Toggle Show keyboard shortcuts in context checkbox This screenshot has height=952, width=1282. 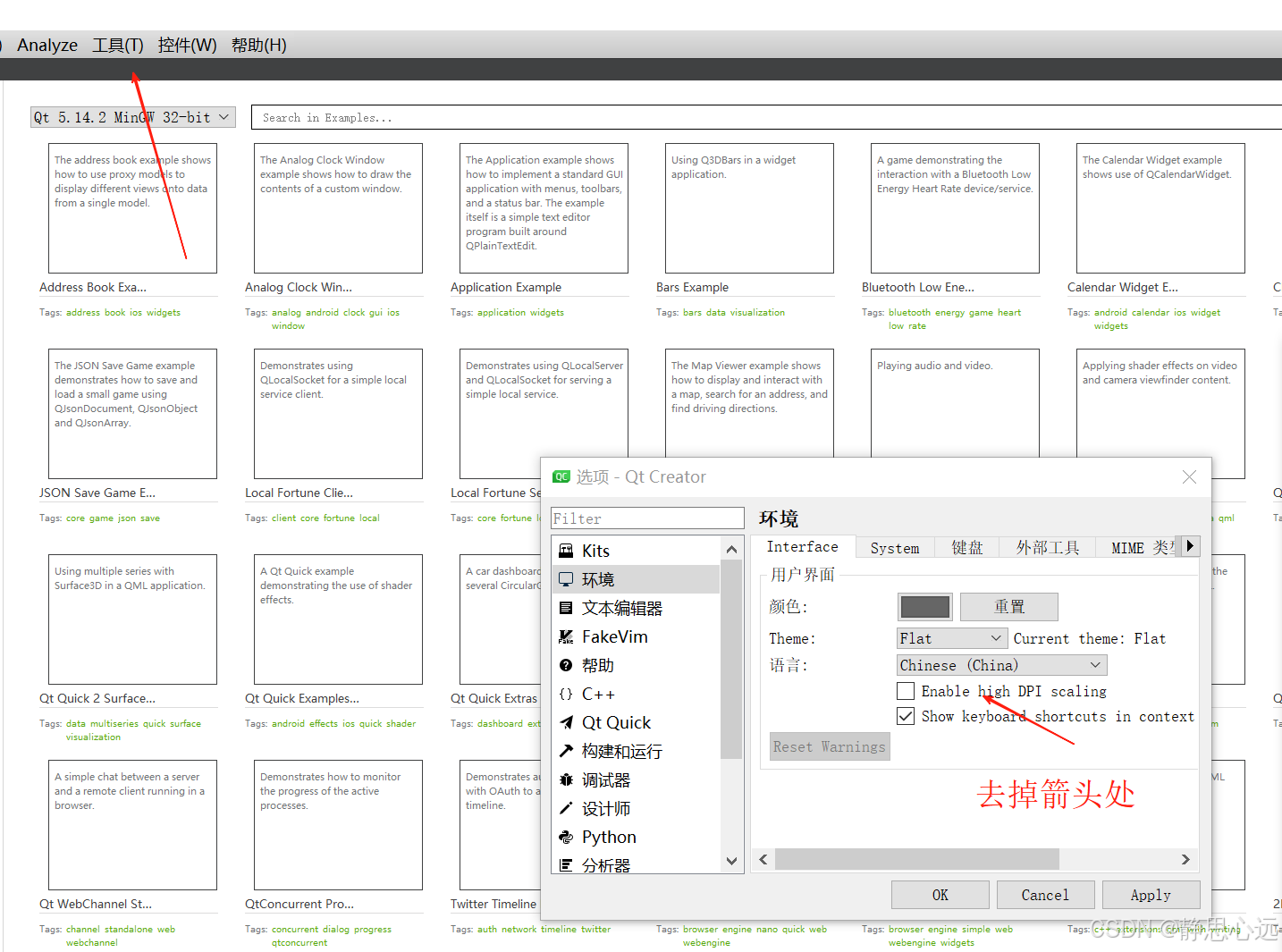[906, 716]
